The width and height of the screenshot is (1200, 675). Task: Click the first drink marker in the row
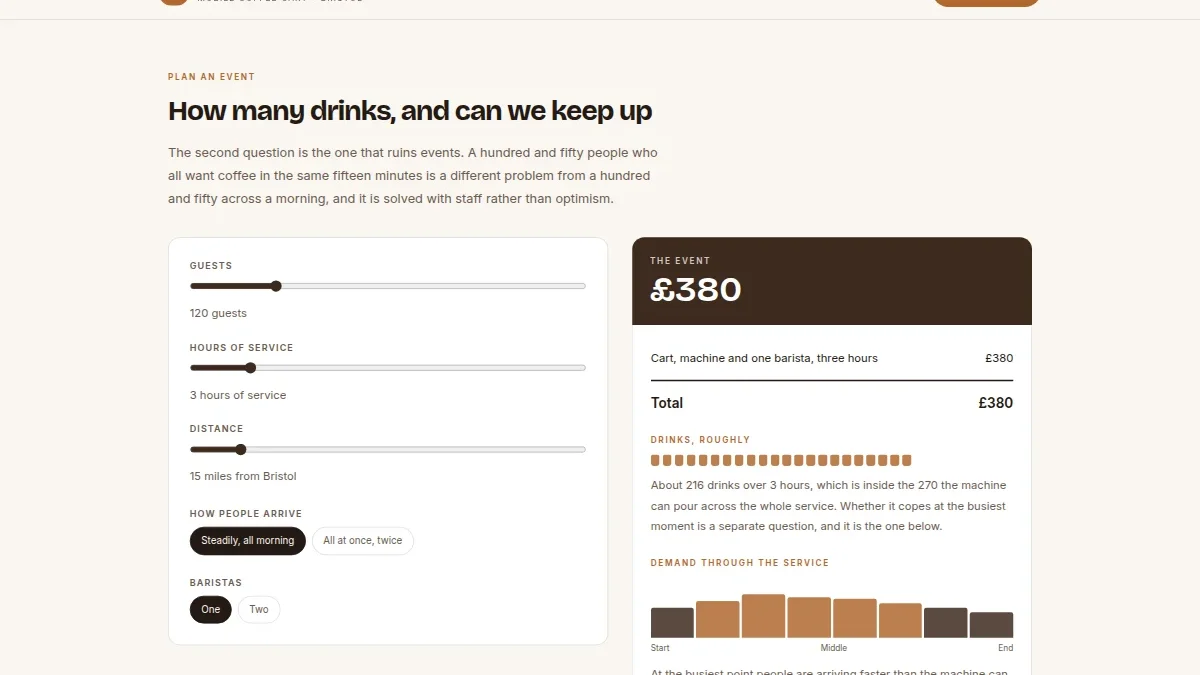[655, 461]
